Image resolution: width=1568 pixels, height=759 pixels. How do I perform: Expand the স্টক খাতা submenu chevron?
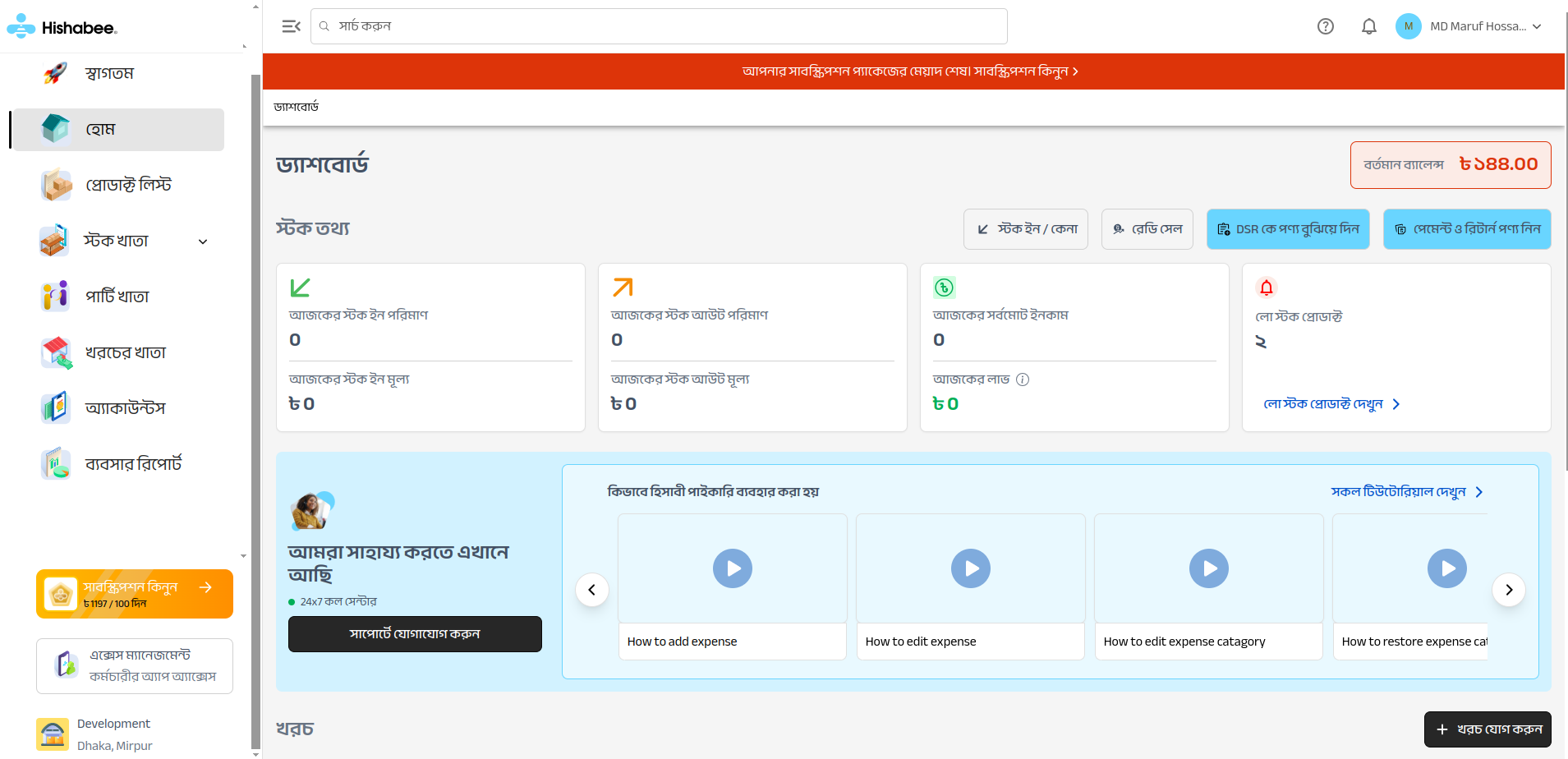[x=203, y=241]
